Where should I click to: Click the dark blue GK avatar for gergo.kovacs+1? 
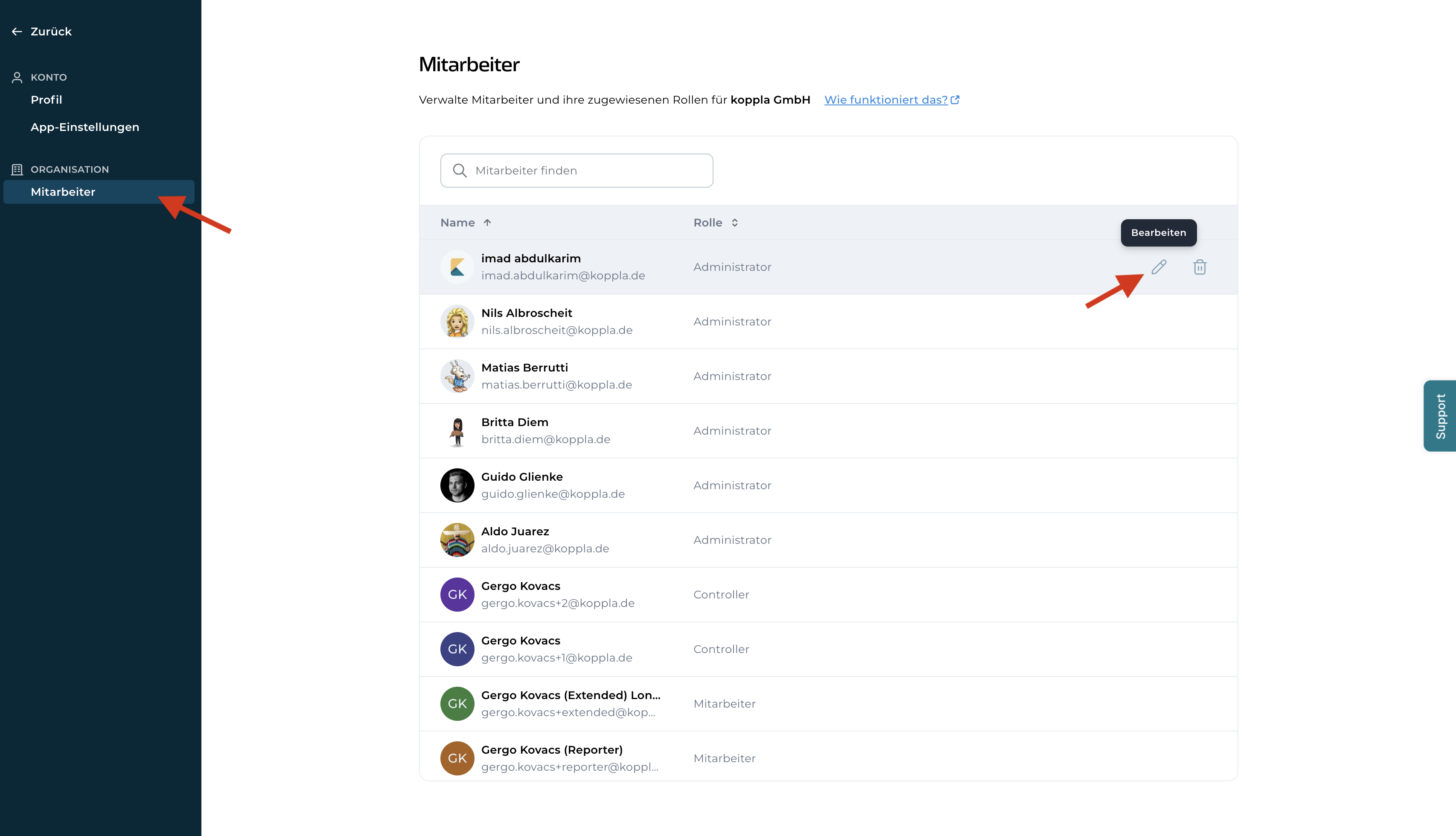coord(457,649)
